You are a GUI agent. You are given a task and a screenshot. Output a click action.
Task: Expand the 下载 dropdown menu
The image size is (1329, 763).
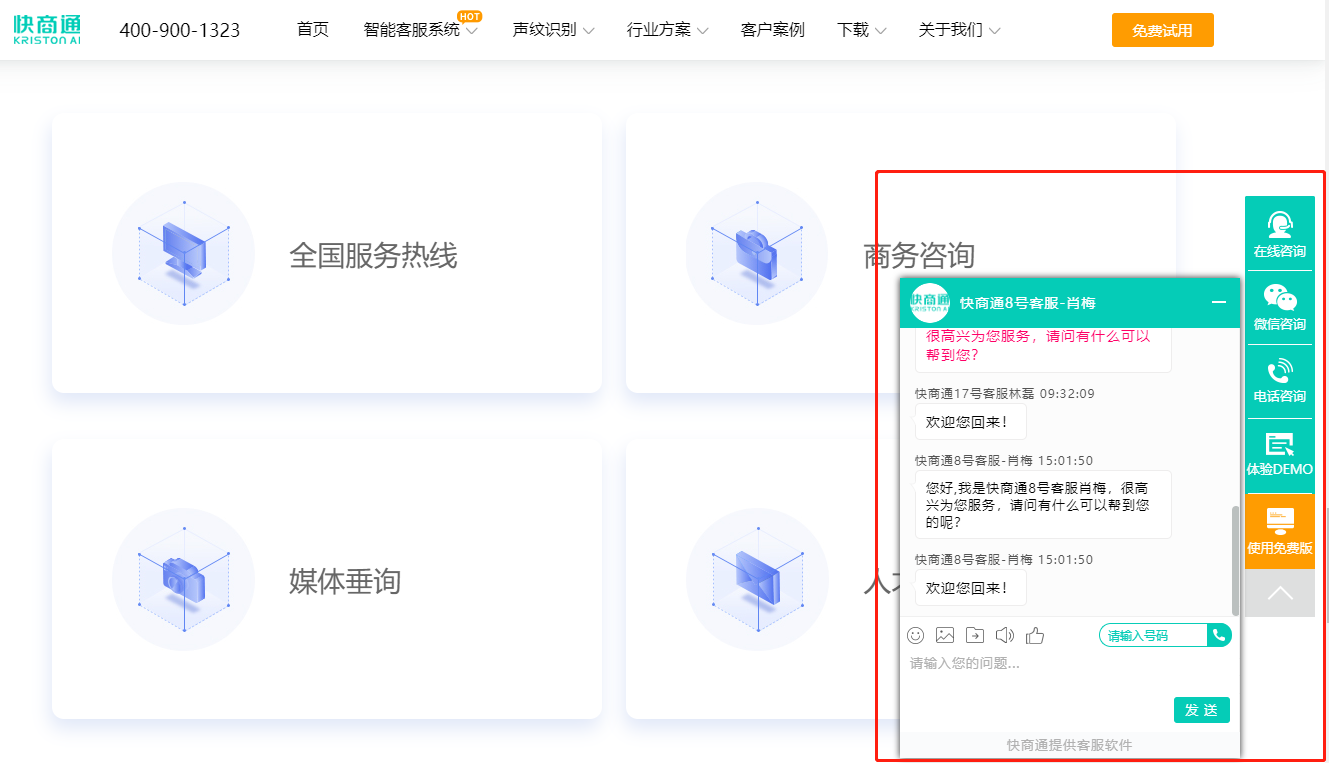[861, 30]
